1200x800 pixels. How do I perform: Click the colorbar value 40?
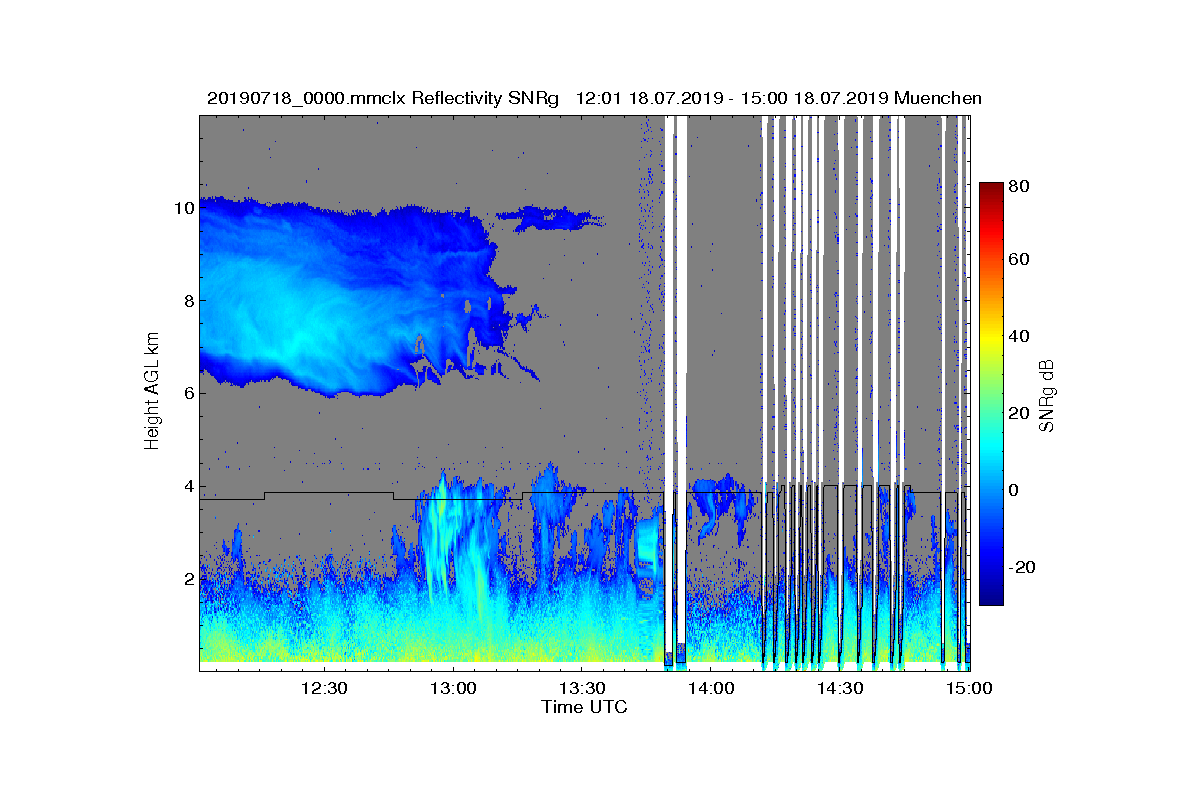coord(1020,336)
